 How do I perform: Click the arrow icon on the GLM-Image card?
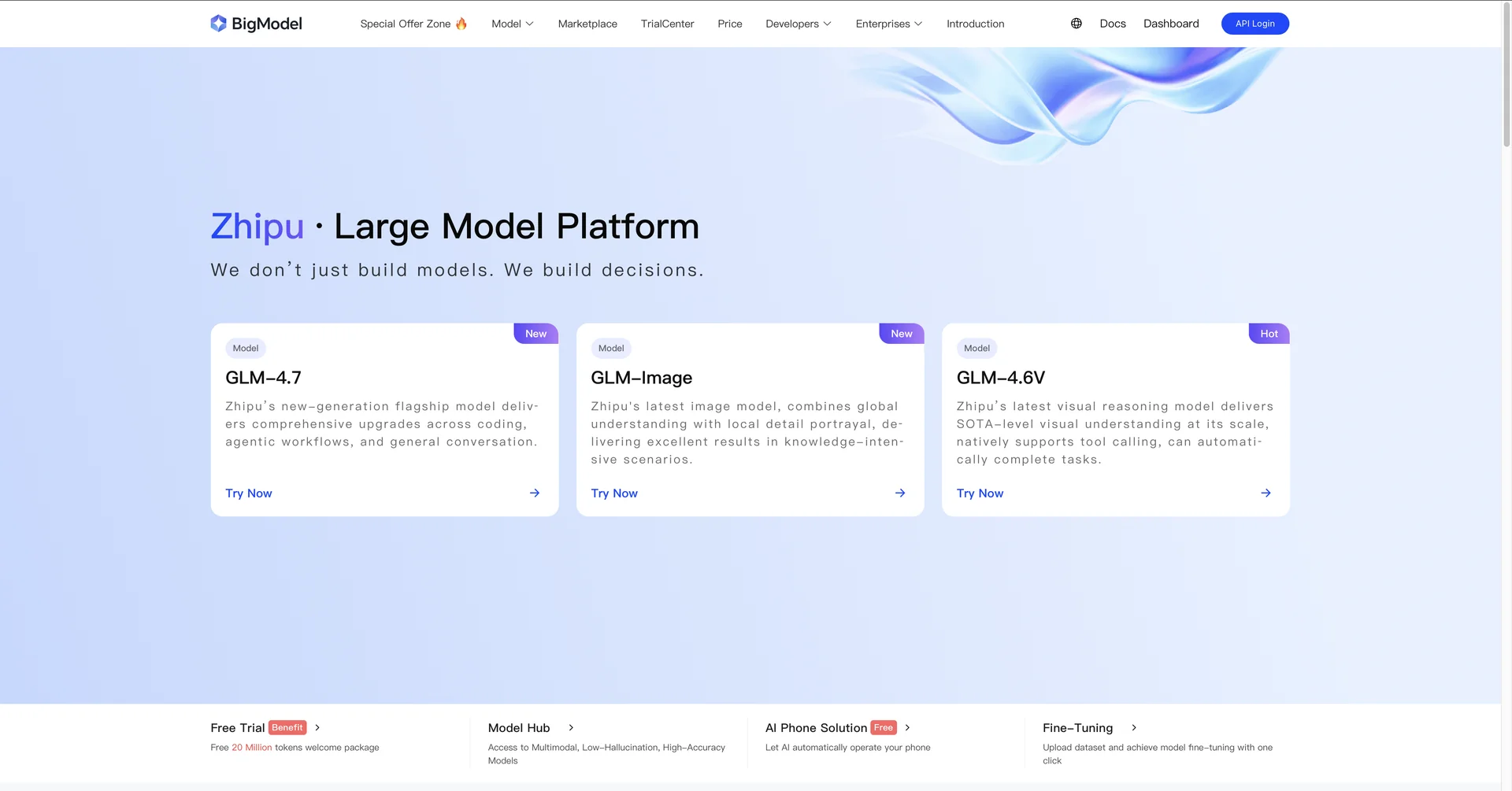(x=900, y=493)
